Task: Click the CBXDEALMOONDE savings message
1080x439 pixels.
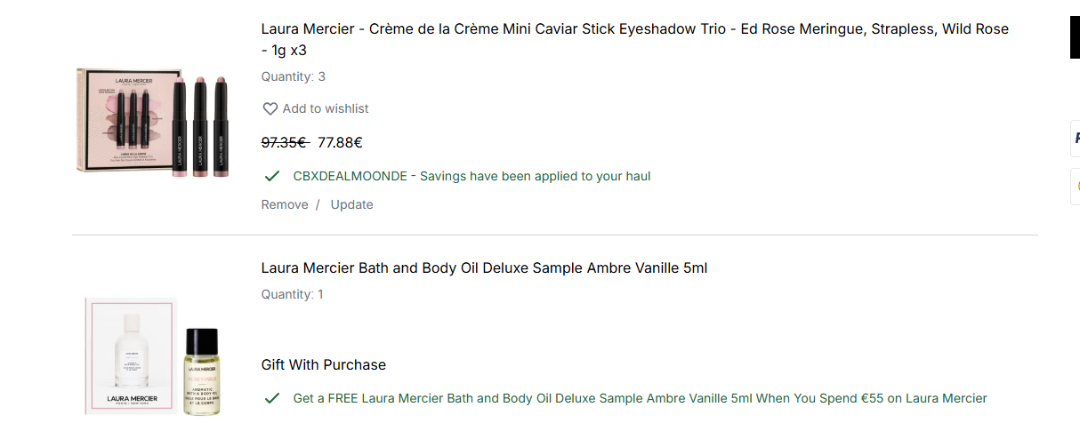Action: pyautogui.click(x=471, y=176)
